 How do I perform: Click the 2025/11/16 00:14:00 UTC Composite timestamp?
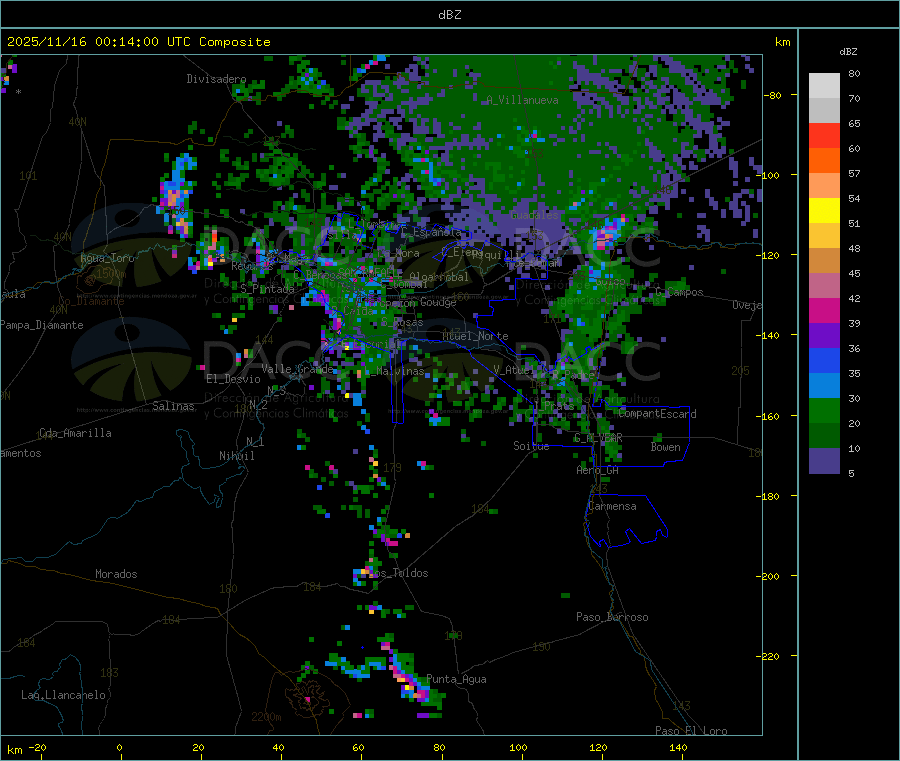coord(138,42)
